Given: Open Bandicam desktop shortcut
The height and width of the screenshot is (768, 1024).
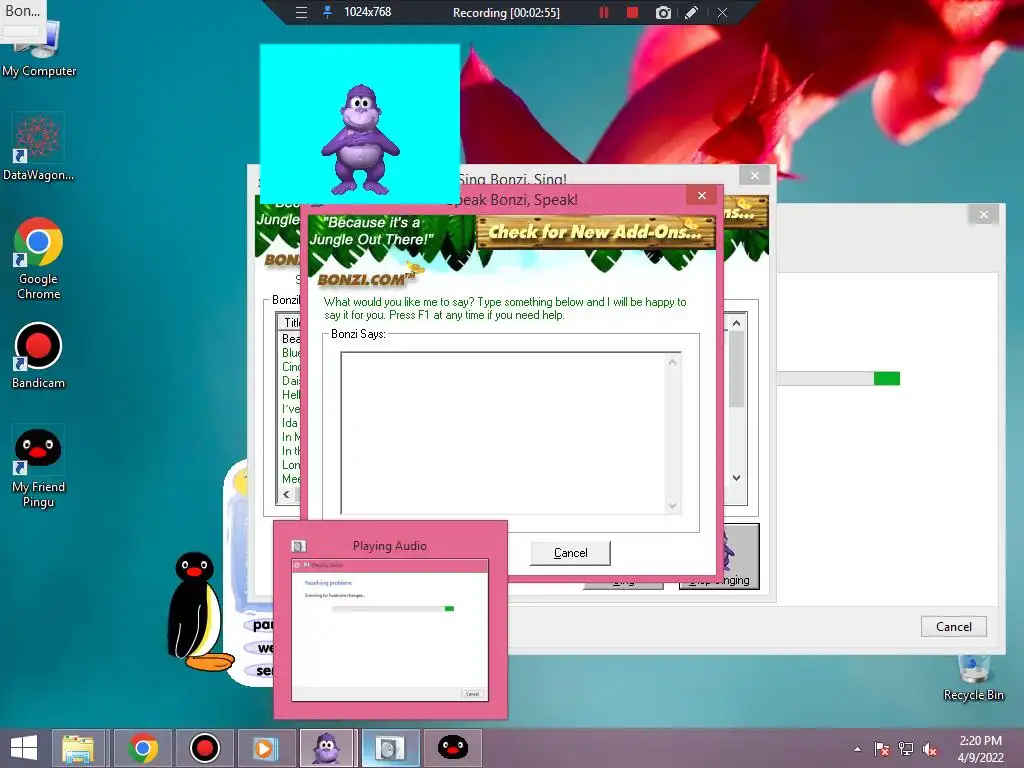Looking at the screenshot, I should click(x=38, y=356).
